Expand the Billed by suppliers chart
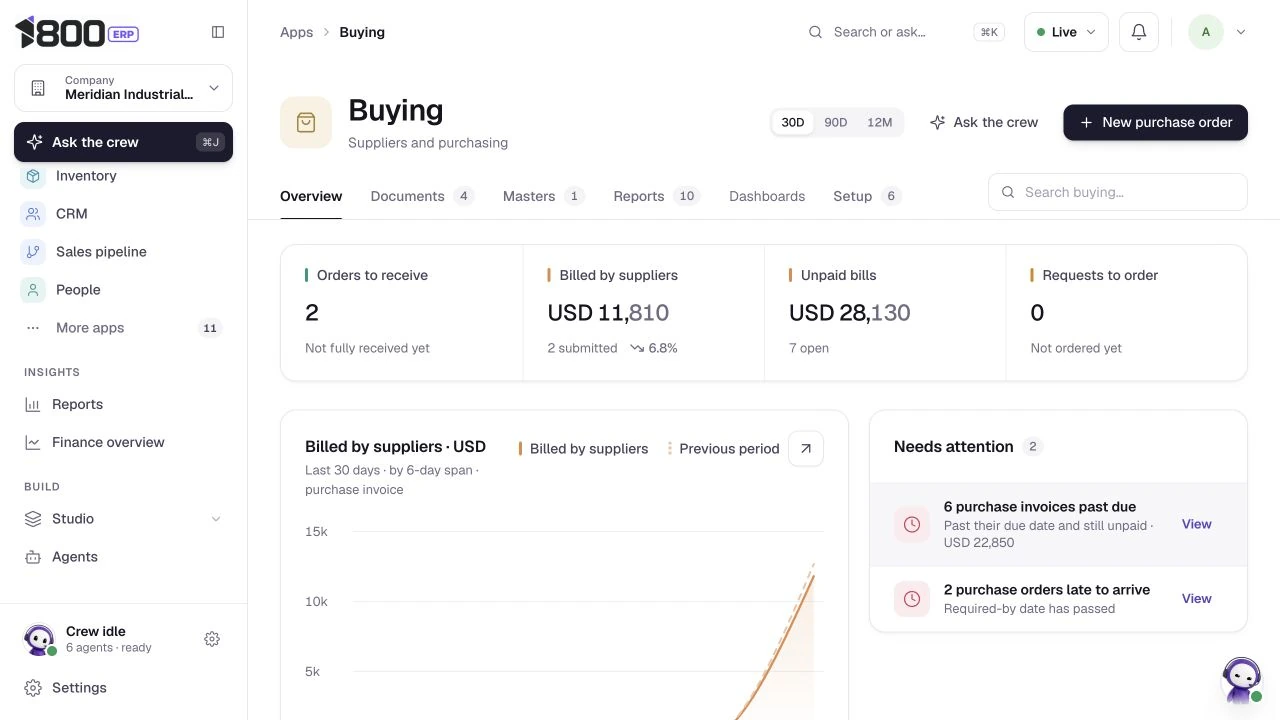 (806, 449)
